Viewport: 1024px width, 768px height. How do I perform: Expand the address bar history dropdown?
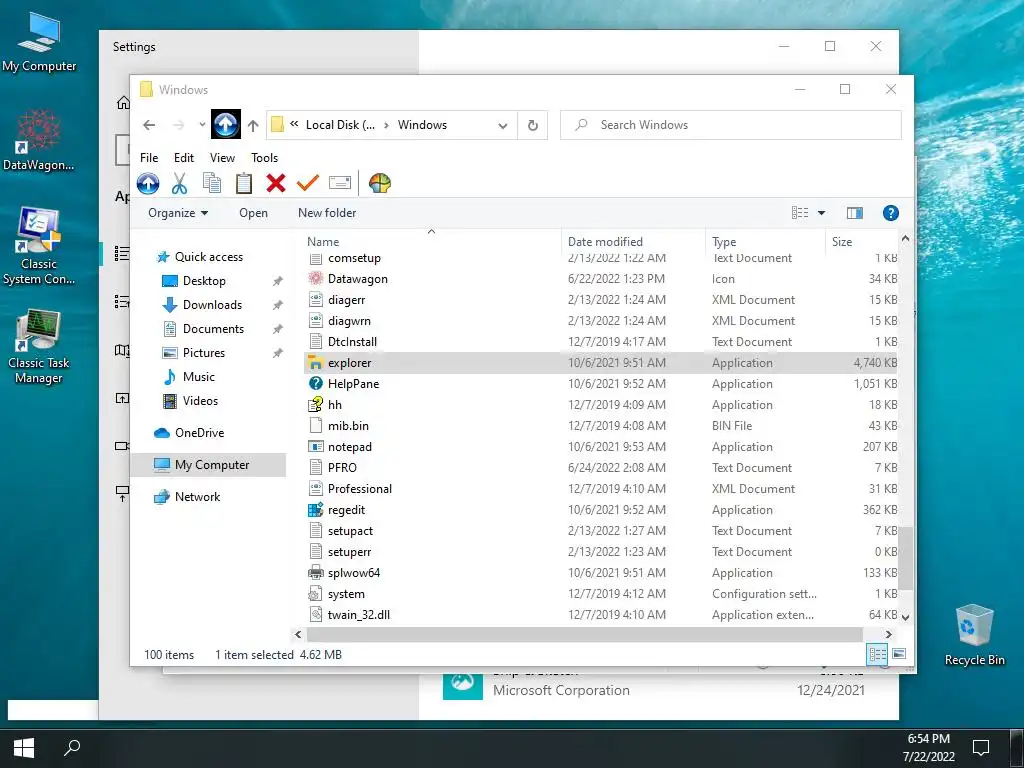pyautogui.click(x=503, y=125)
